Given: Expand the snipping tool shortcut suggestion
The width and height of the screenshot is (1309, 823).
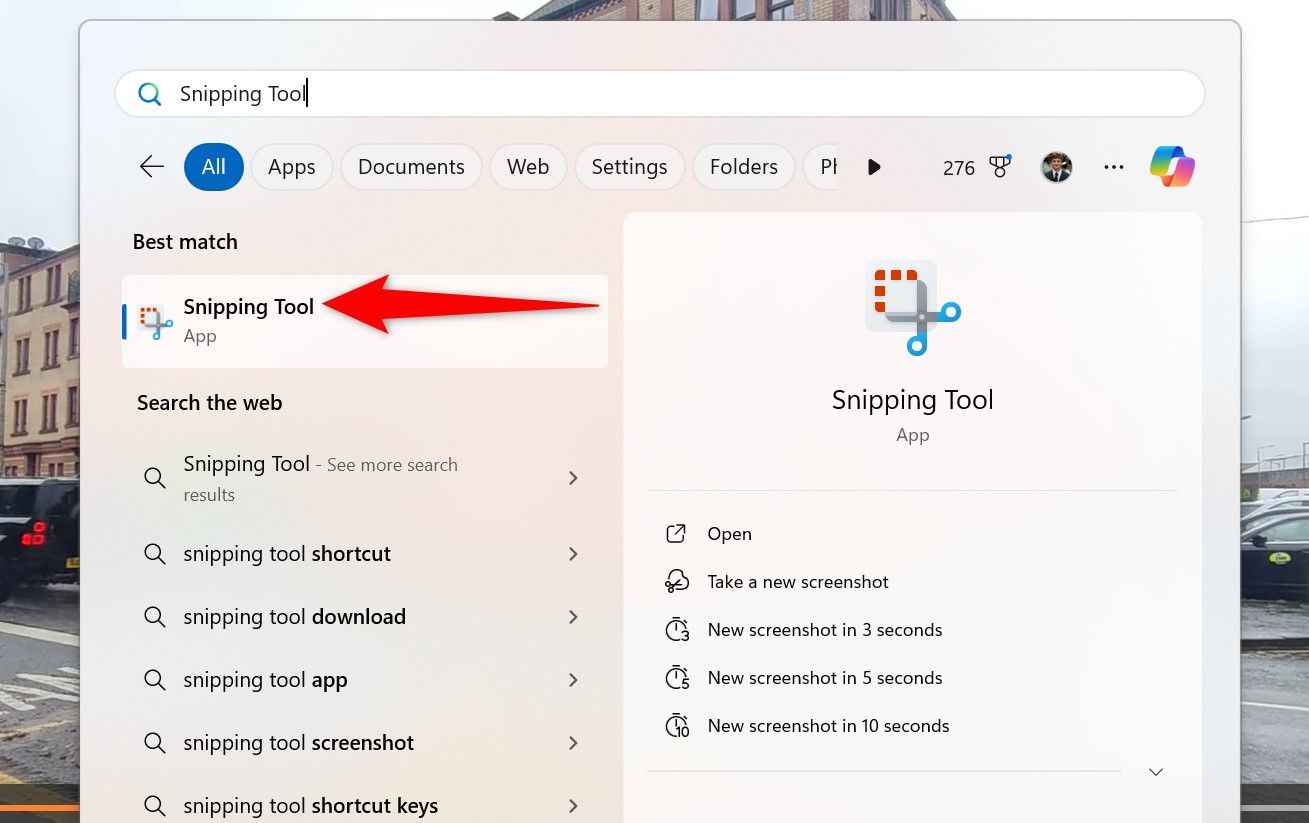Looking at the screenshot, I should click(x=573, y=554).
